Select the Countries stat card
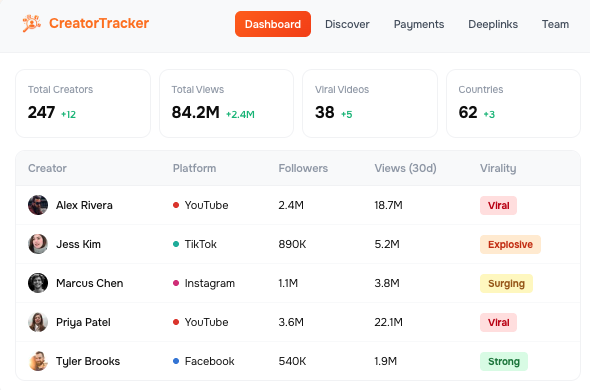590x390 pixels. (x=513, y=104)
